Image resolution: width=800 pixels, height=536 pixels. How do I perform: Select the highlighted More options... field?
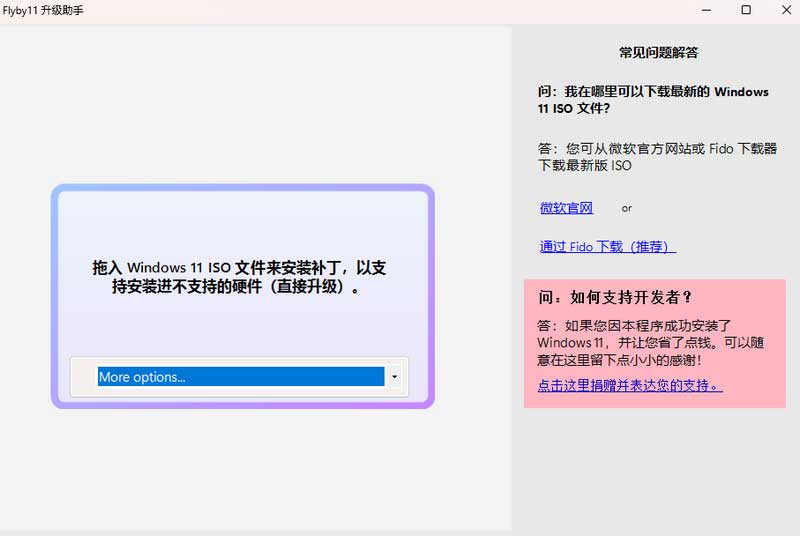pos(241,377)
